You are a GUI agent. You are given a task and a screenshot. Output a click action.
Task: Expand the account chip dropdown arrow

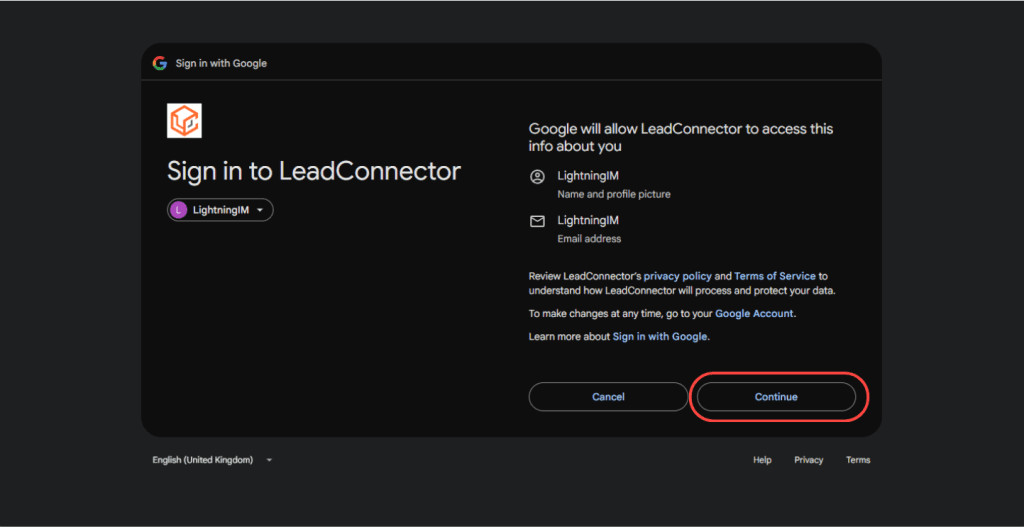tap(260, 210)
